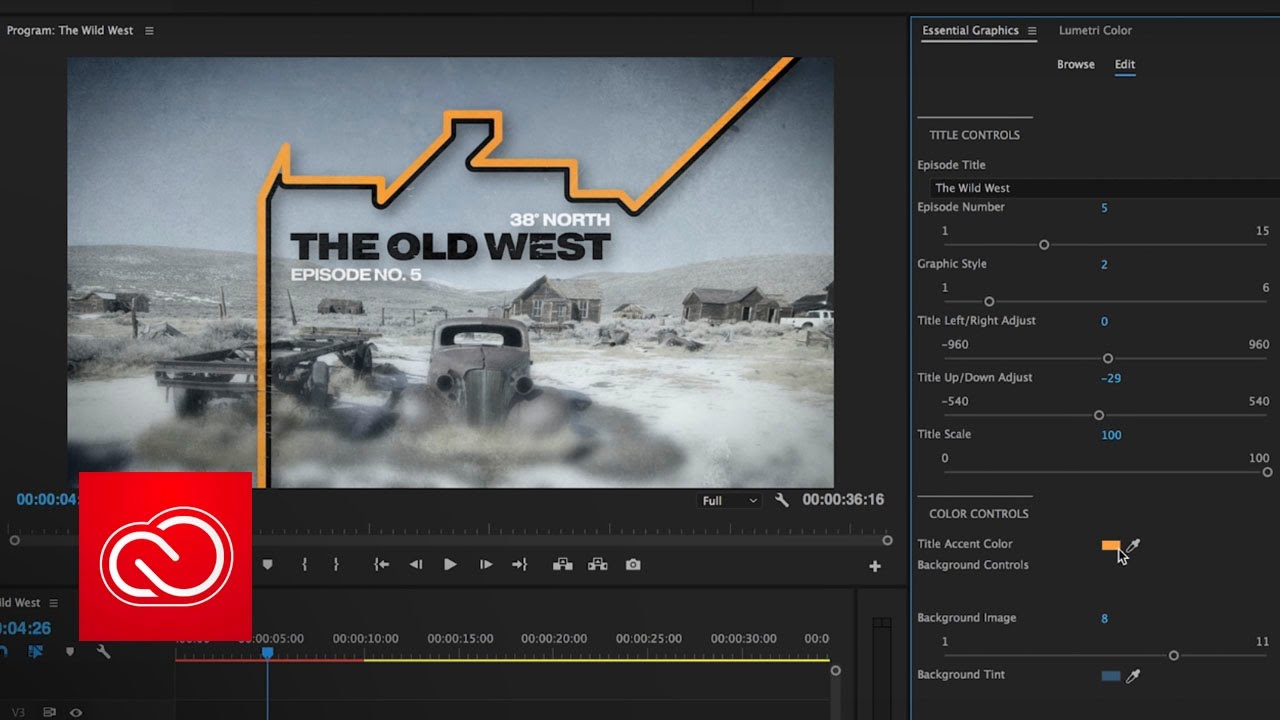Jump to the Out point
Image resolution: width=1280 pixels, height=720 pixels.
[519, 565]
